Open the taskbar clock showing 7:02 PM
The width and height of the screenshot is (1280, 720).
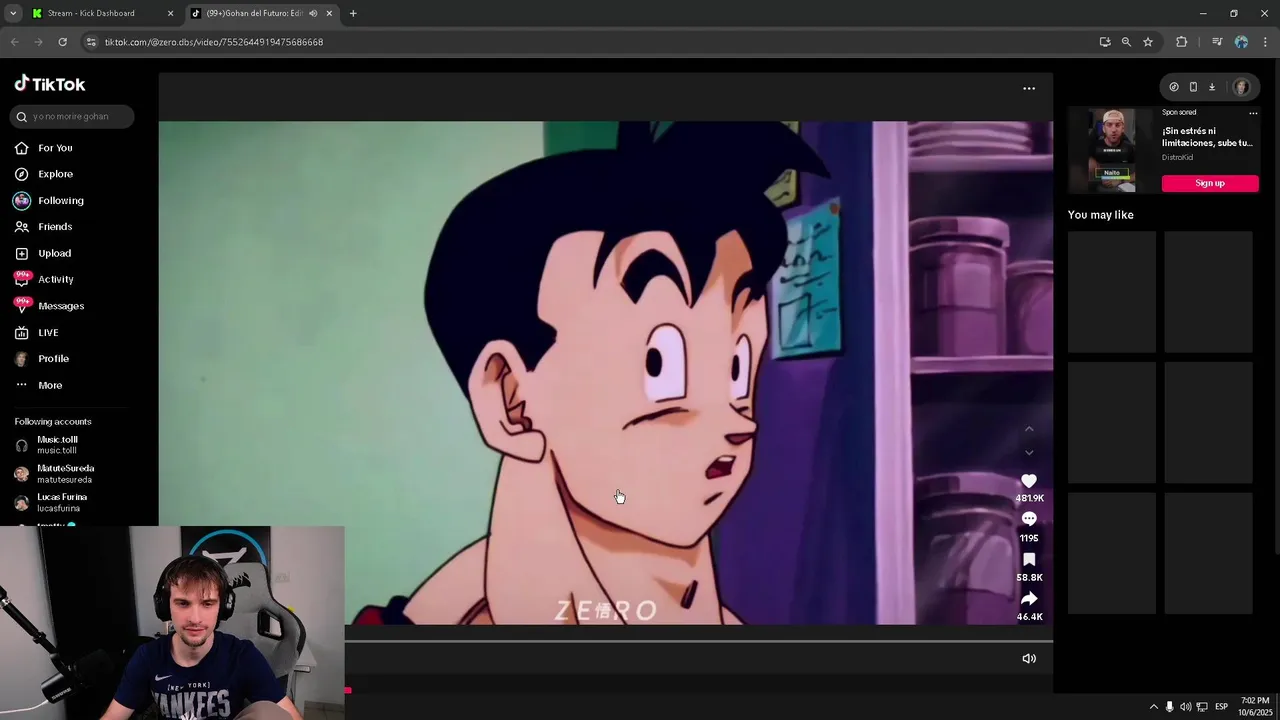[x=1254, y=706]
